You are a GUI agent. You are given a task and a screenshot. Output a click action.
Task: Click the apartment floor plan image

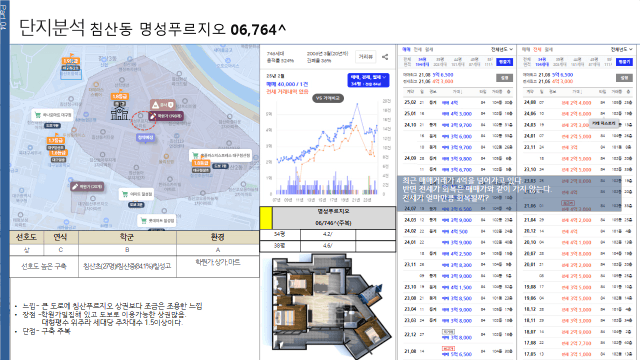pyautogui.click(x=327, y=305)
